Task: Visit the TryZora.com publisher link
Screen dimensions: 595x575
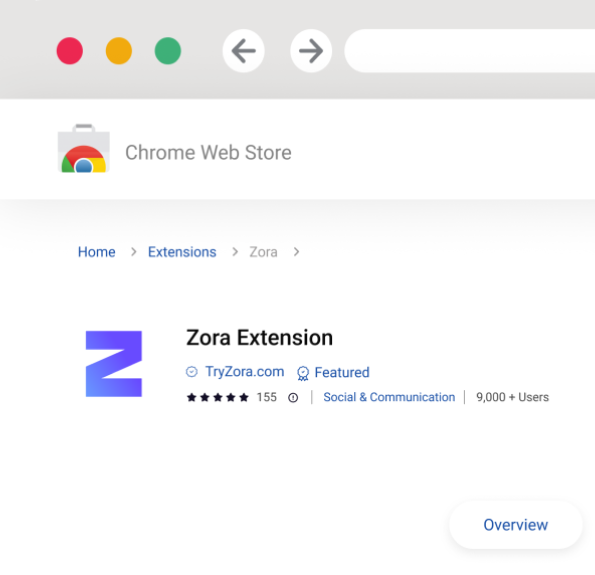Action: [x=245, y=372]
